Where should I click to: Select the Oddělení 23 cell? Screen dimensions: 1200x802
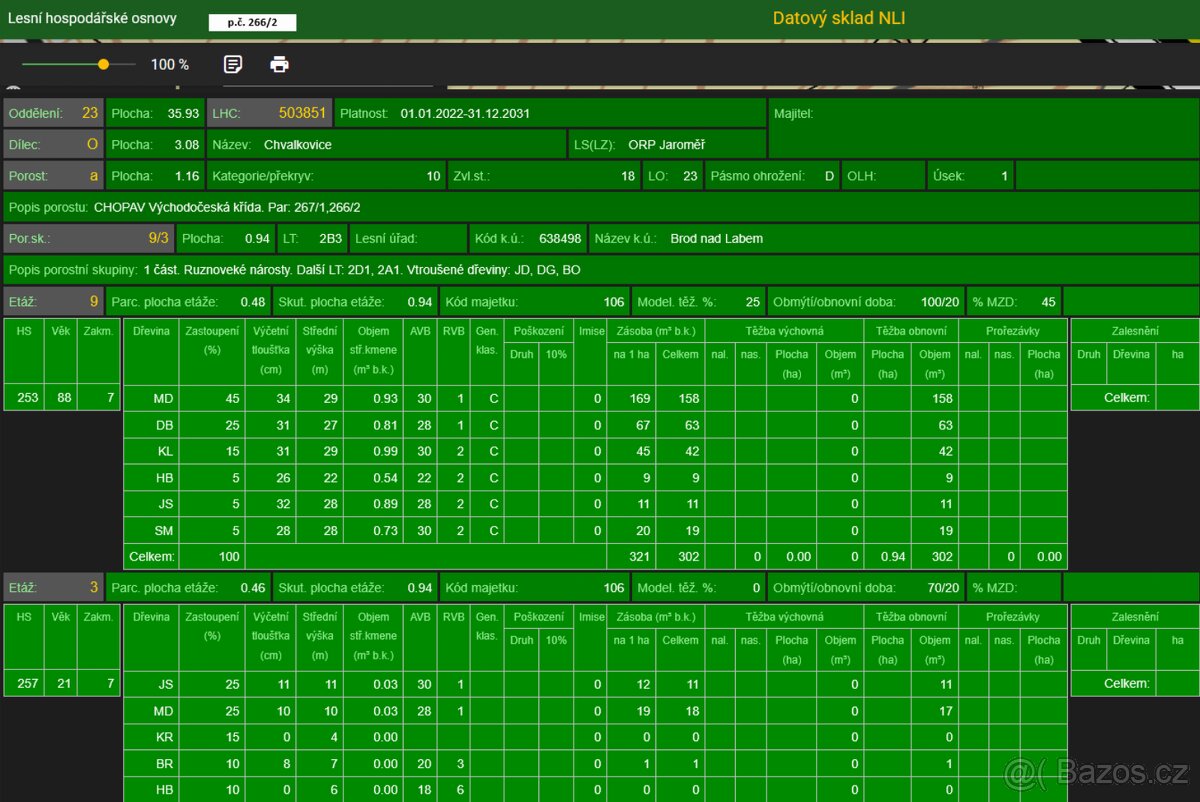pyautogui.click(x=53, y=113)
